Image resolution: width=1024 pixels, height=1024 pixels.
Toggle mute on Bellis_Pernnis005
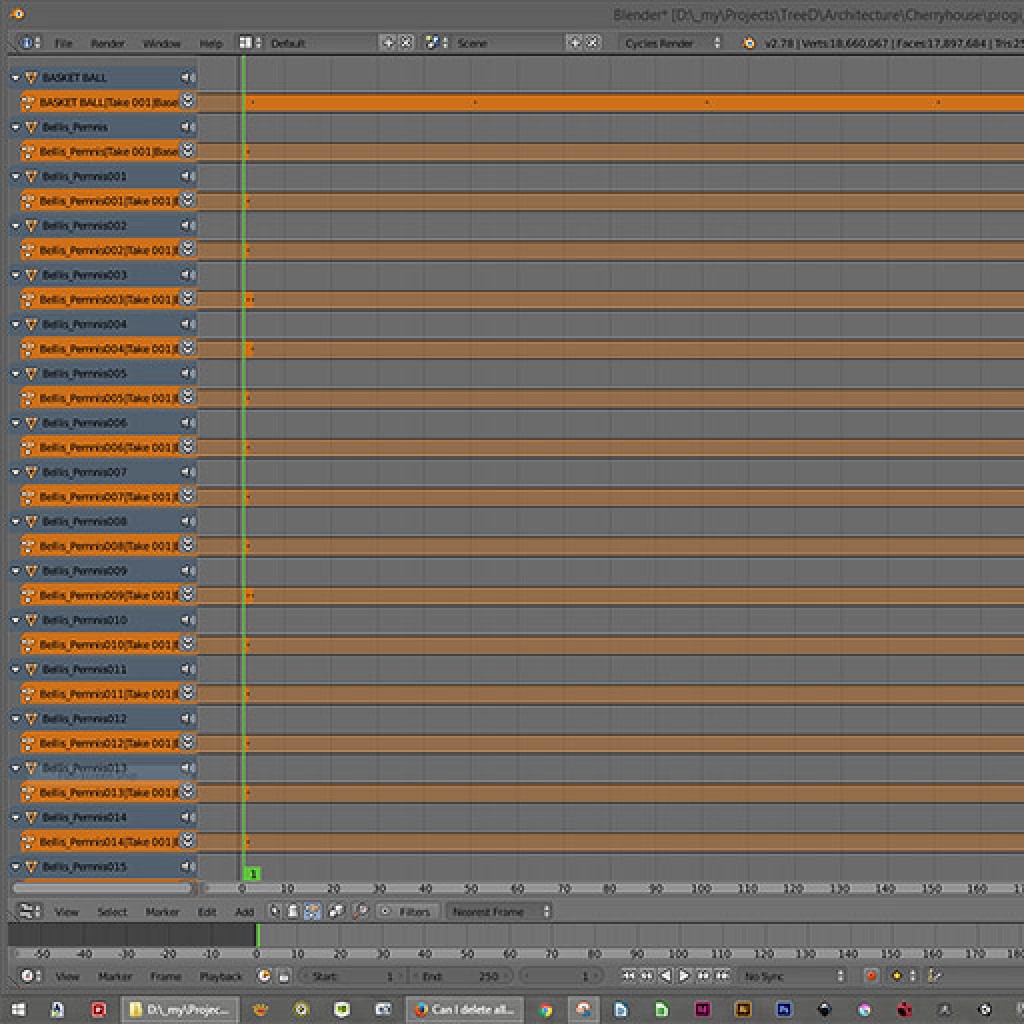tap(187, 373)
